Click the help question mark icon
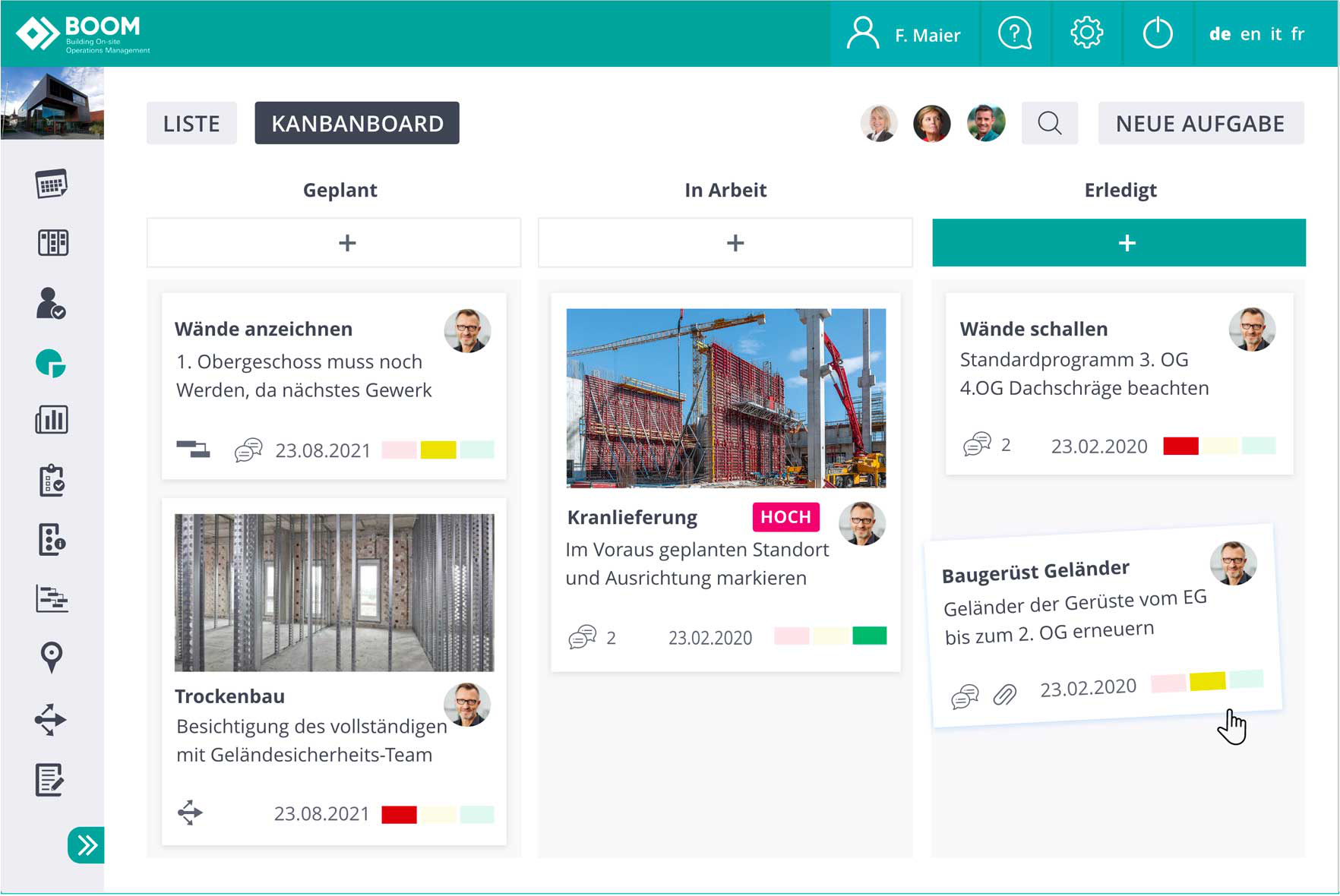This screenshot has width=1340, height=896. click(1014, 34)
